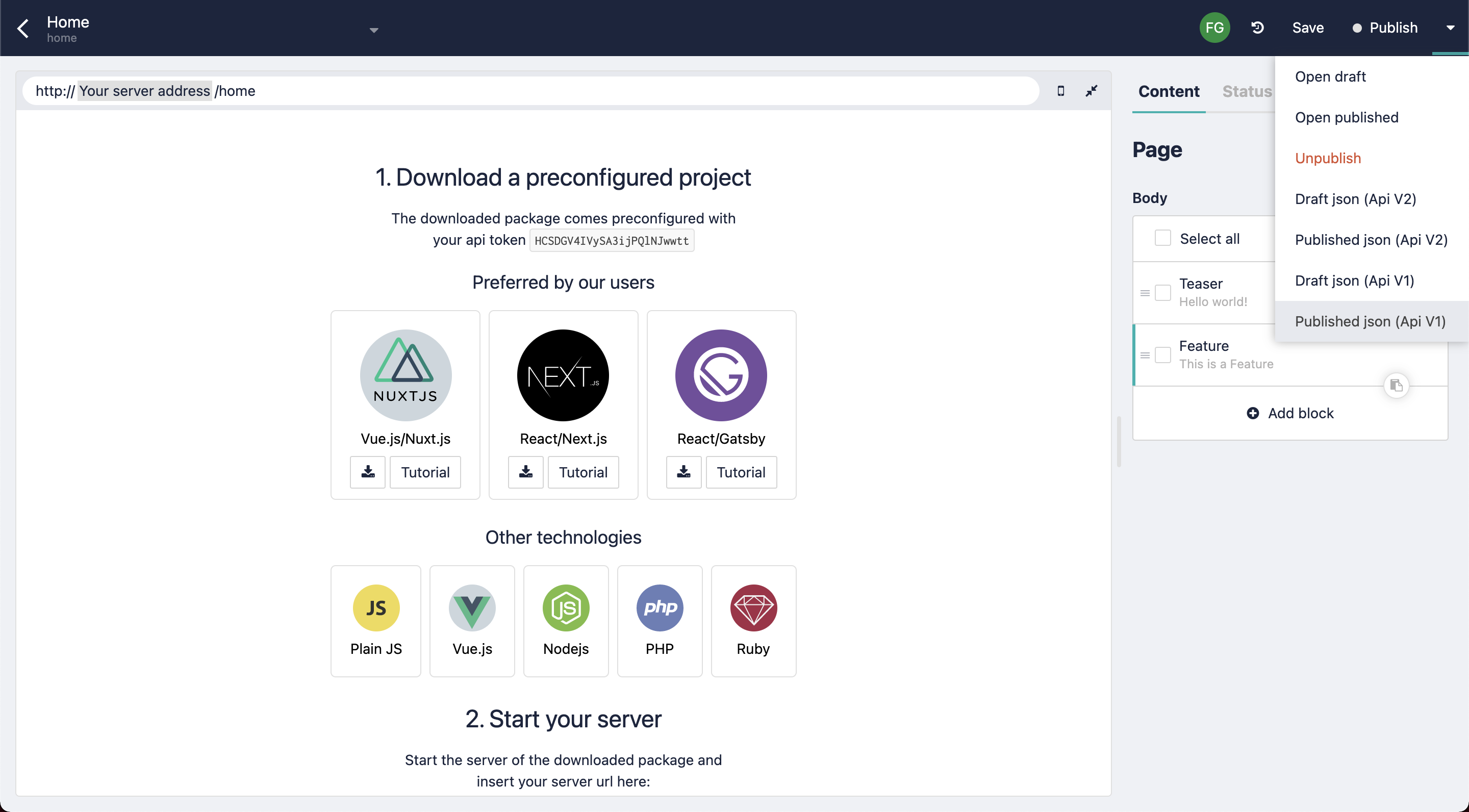Image resolution: width=1469 pixels, height=812 pixels.
Task: Click the 'Preferred by our users' subheading
Action: click(x=563, y=282)
